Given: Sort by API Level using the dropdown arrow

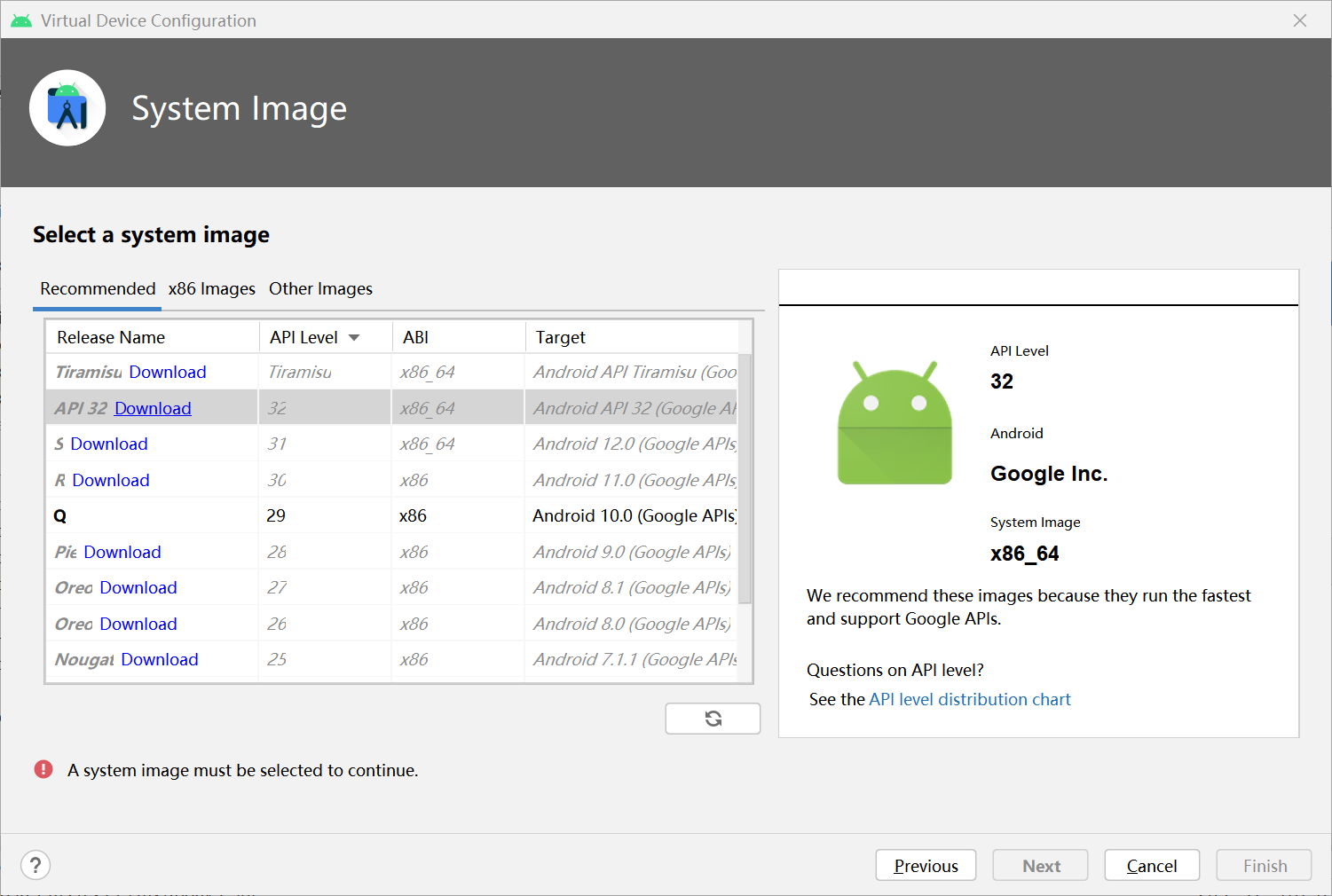Looking at the screenshot, I should (x=354, y=337).
